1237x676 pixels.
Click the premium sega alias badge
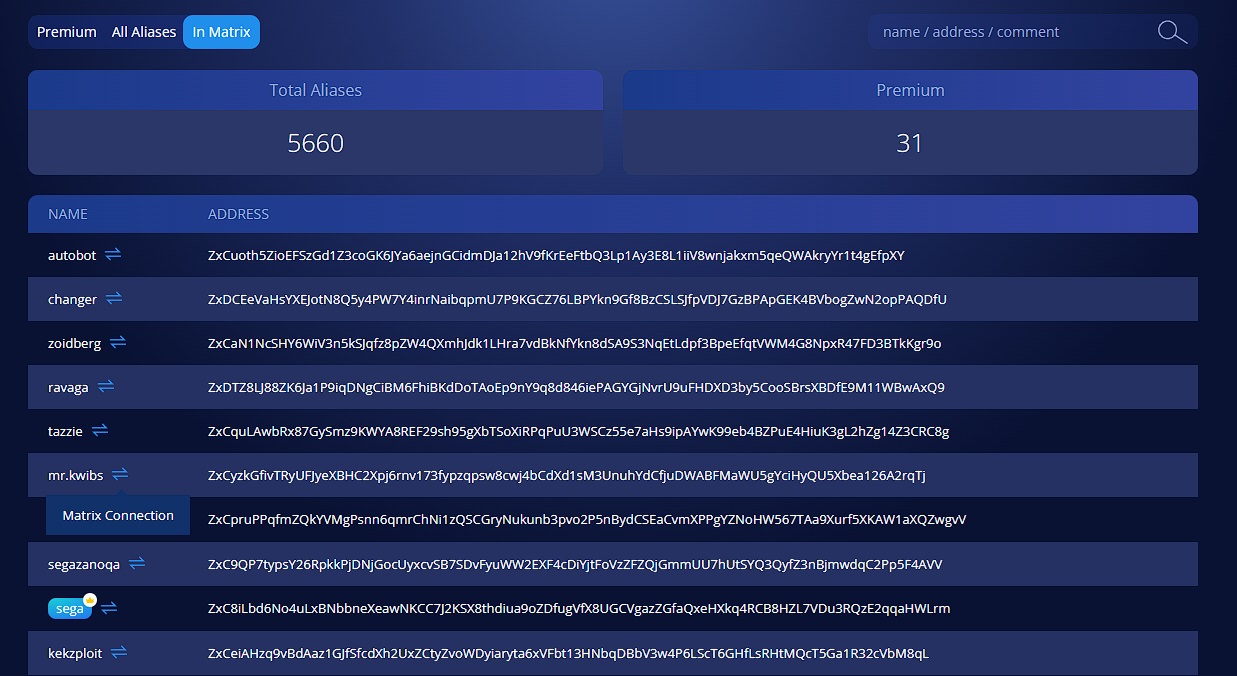[70, 609]
